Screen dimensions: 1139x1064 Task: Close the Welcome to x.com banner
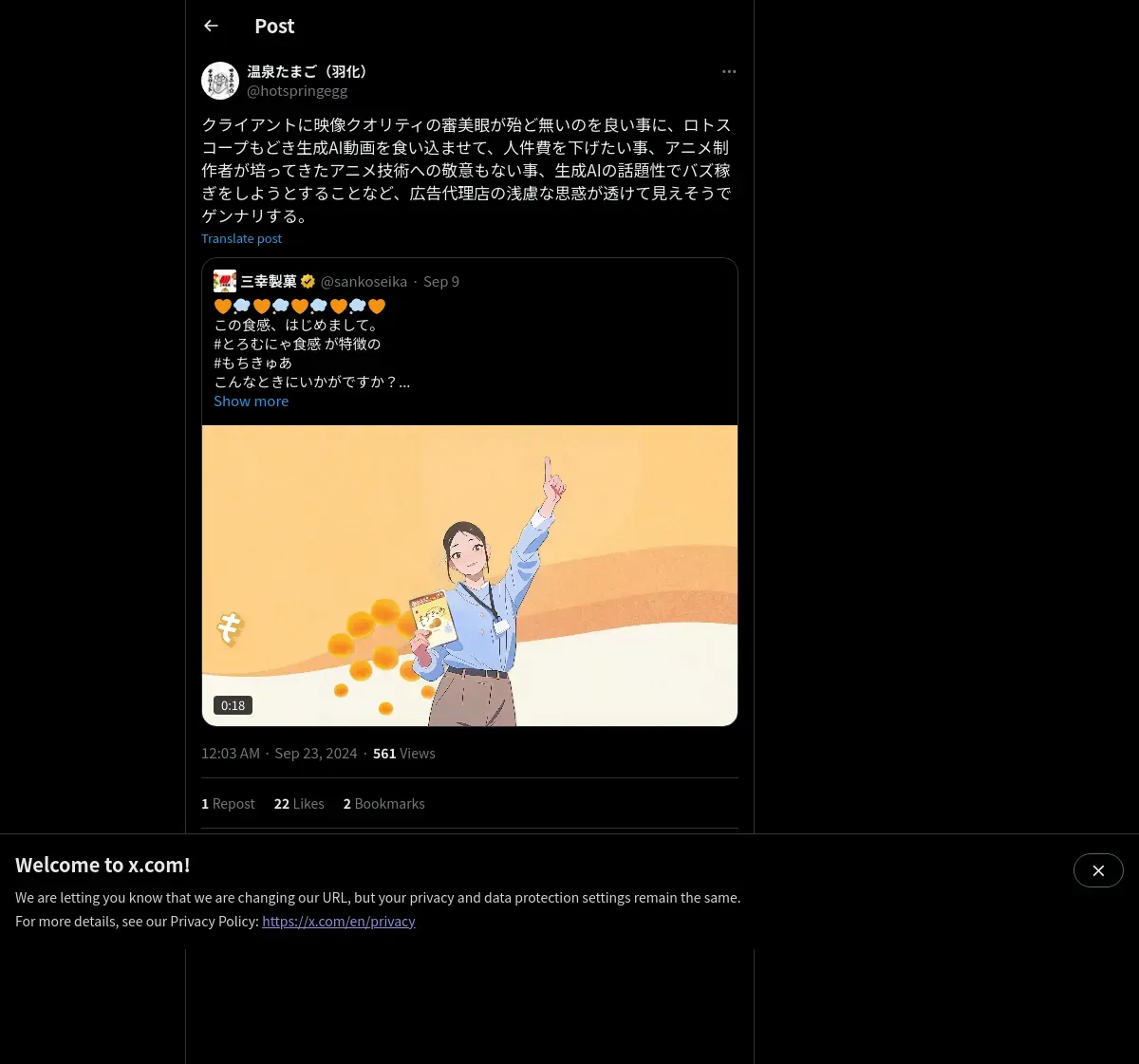[1098, 870]
